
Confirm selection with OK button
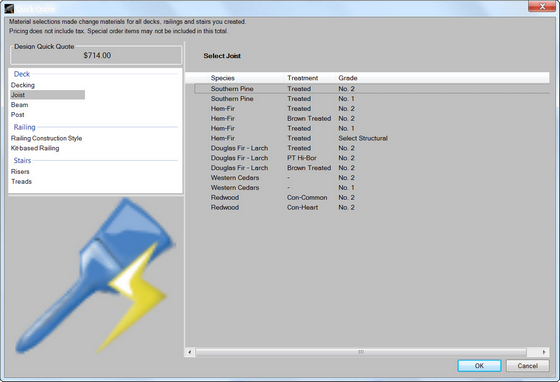click(479, 366)
